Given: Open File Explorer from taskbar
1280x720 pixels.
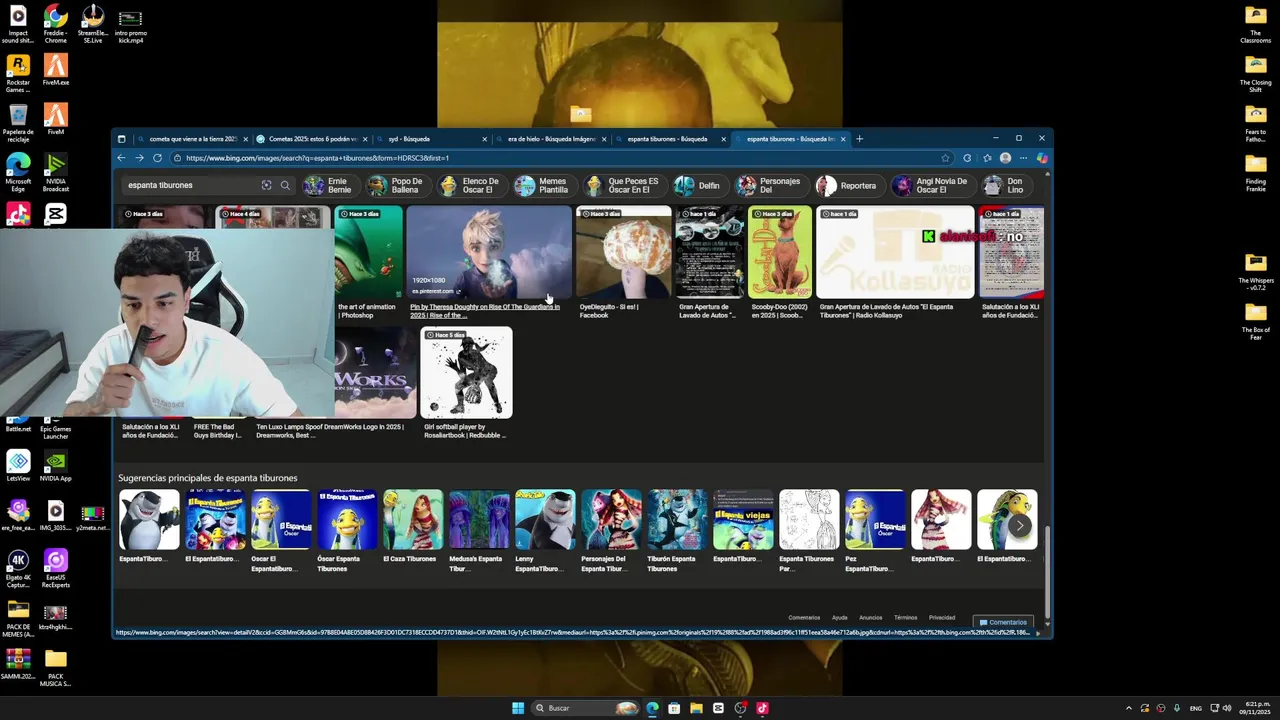Looking at the screenshot, I should click(696, 708).
